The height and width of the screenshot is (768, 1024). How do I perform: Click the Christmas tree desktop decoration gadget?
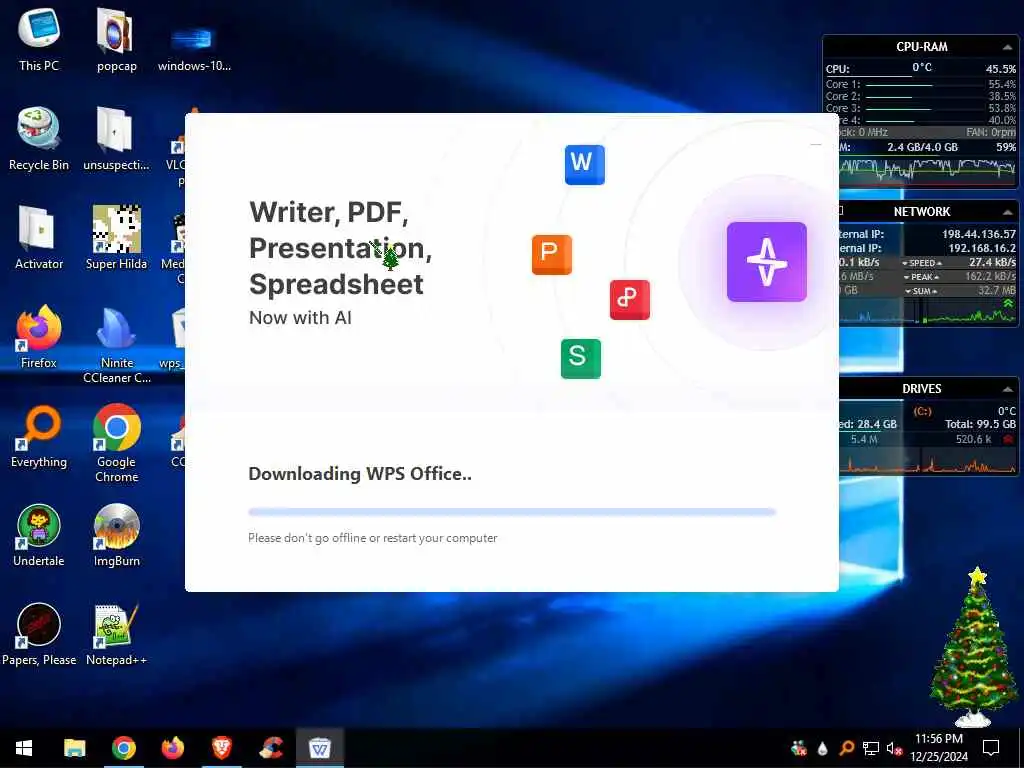(x=973, y=647)
